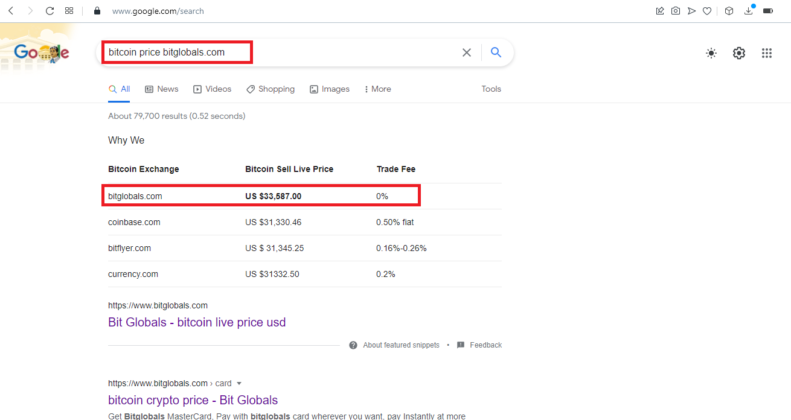Click the padlock site security icon
The width and height of the screenshot is (791, 420).
tap(97, 11)
